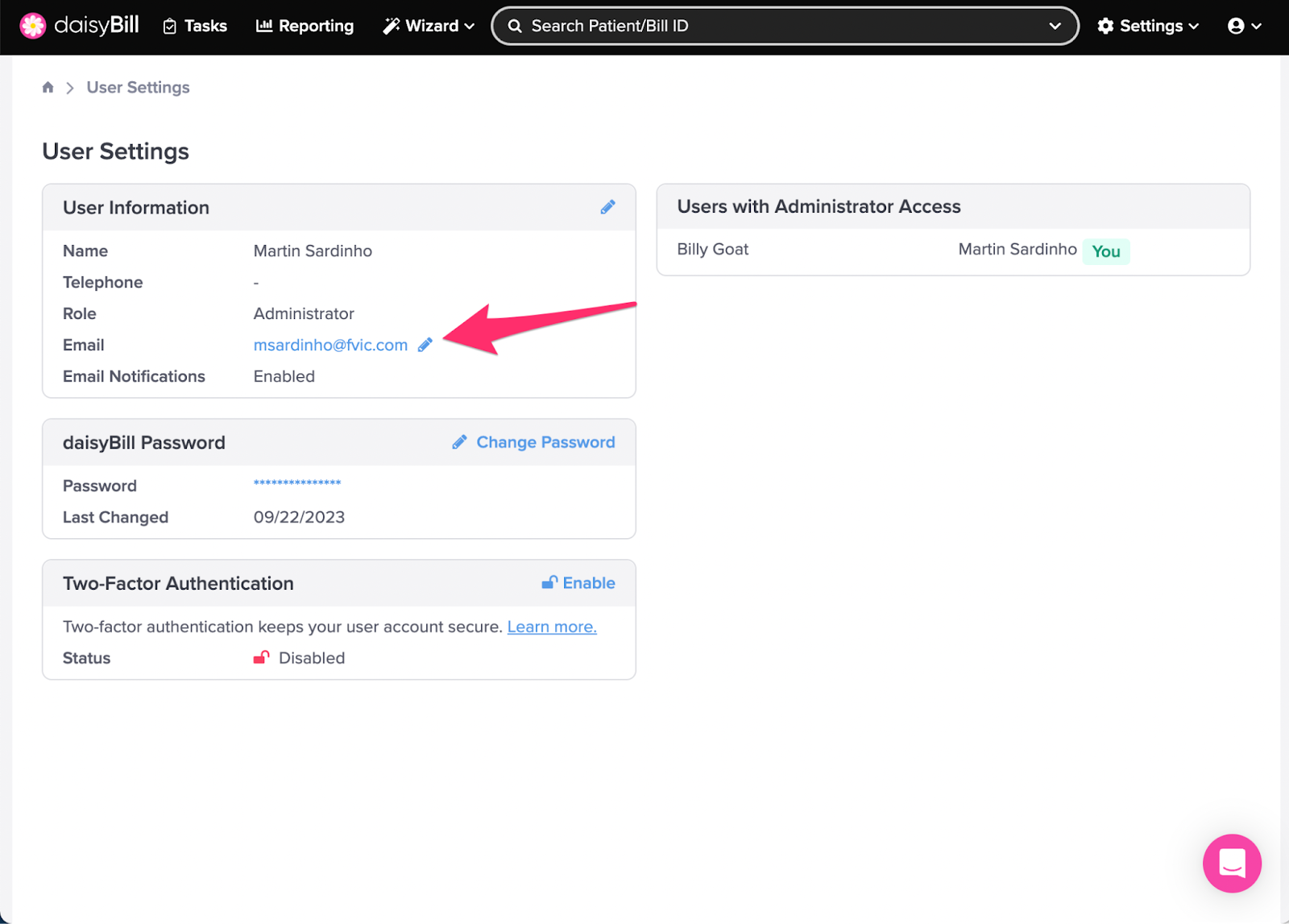Click the Users with Administrator Access header

[x=819, y=206]
